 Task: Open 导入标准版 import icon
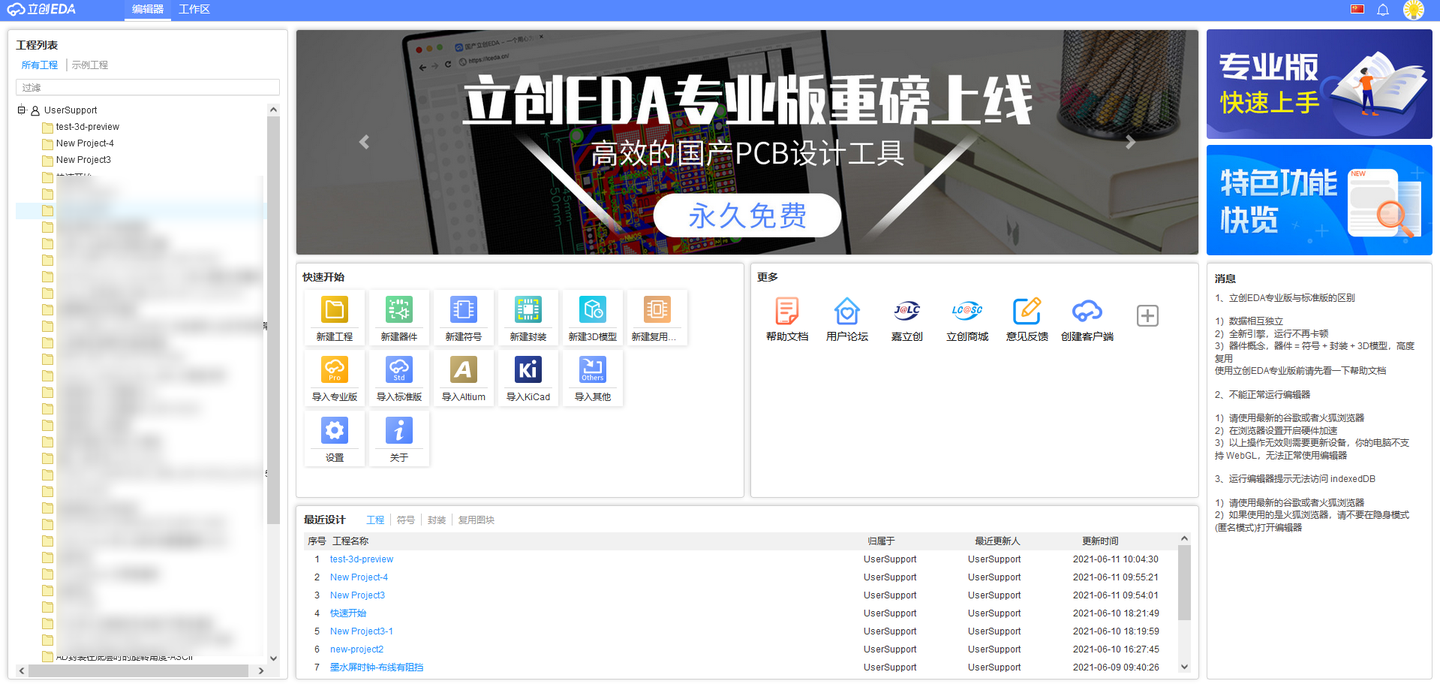click(399, 369)
